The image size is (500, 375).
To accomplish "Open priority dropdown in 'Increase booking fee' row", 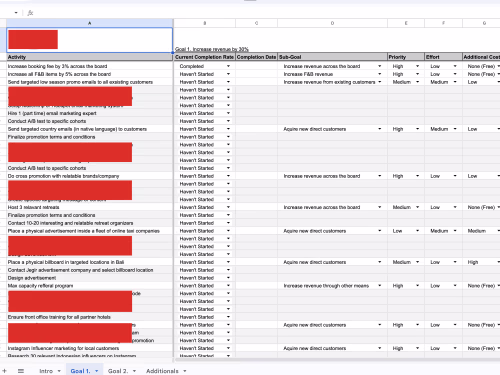I will [417, 66].
